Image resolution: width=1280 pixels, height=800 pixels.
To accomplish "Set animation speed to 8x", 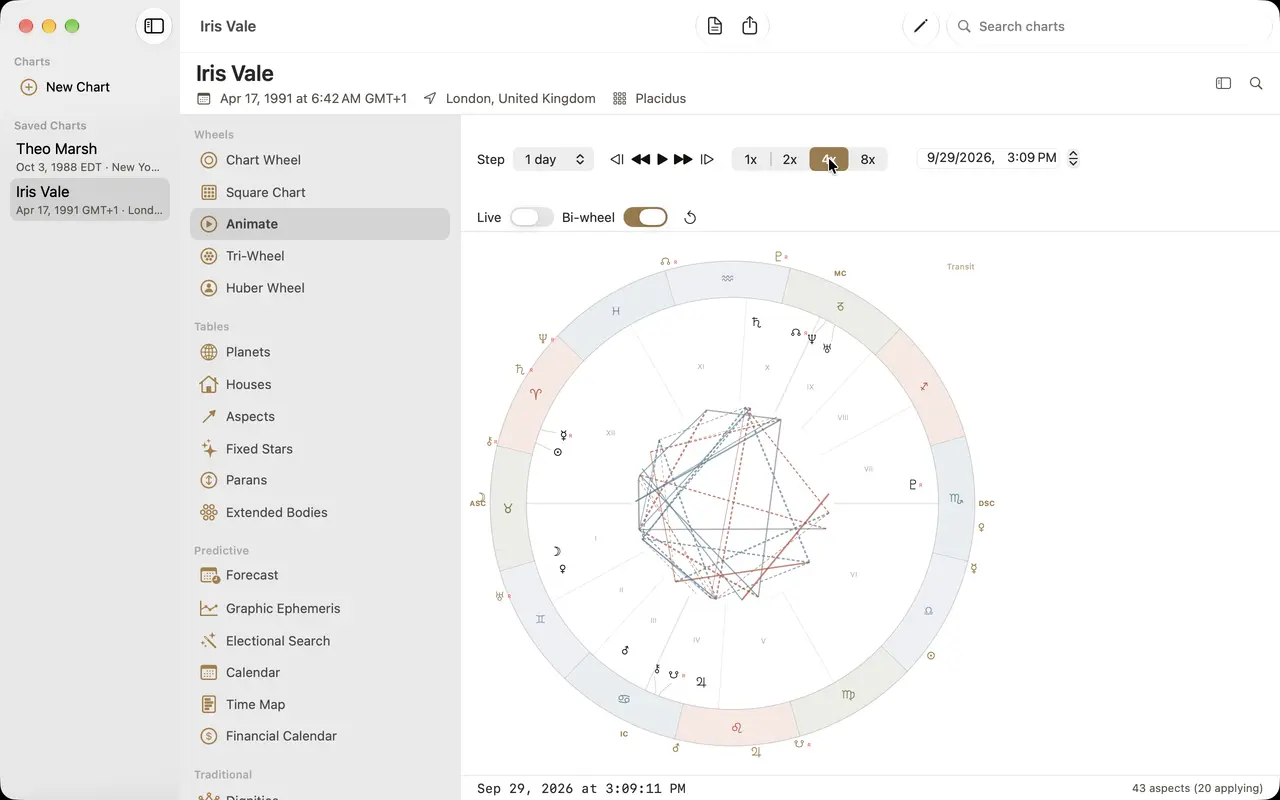I will [x=868, y=159].
